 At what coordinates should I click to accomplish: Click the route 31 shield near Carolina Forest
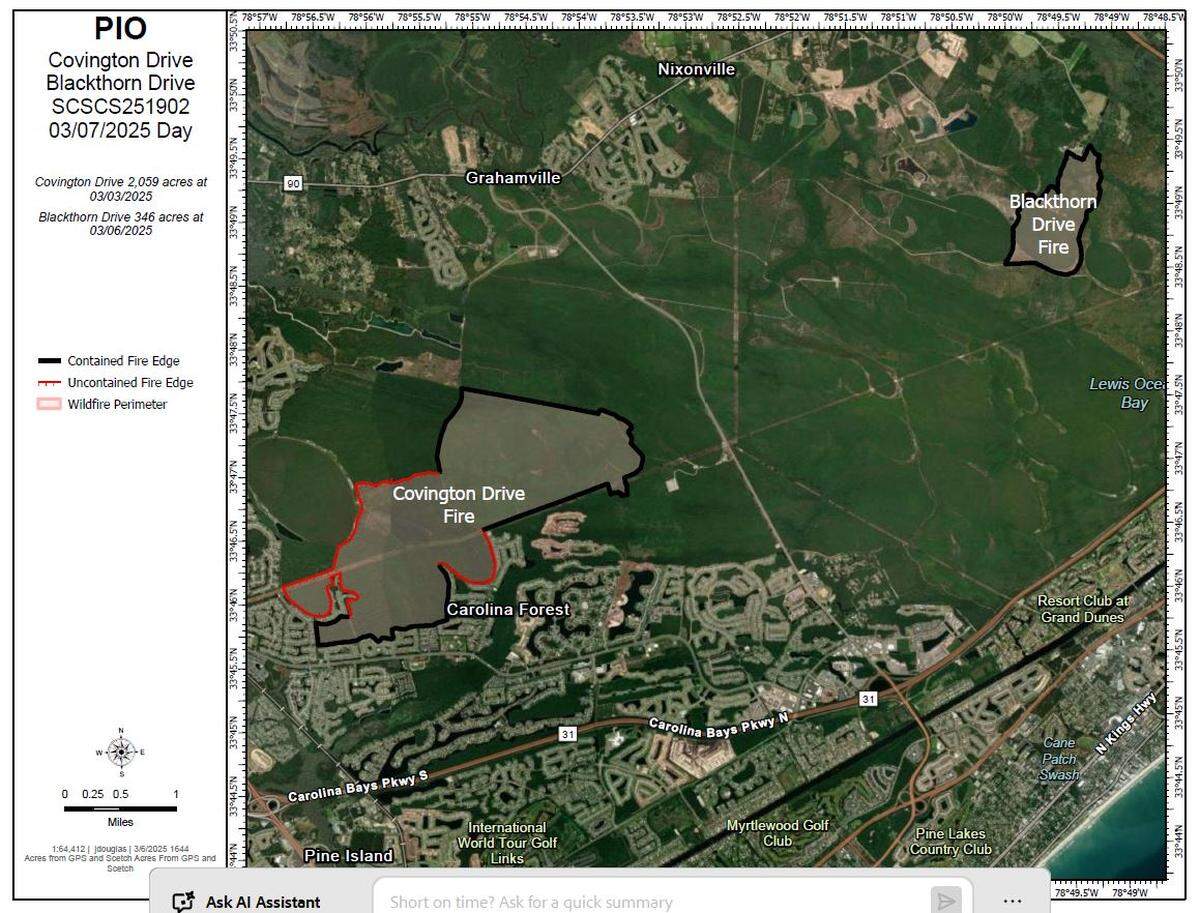pos(567,734)
